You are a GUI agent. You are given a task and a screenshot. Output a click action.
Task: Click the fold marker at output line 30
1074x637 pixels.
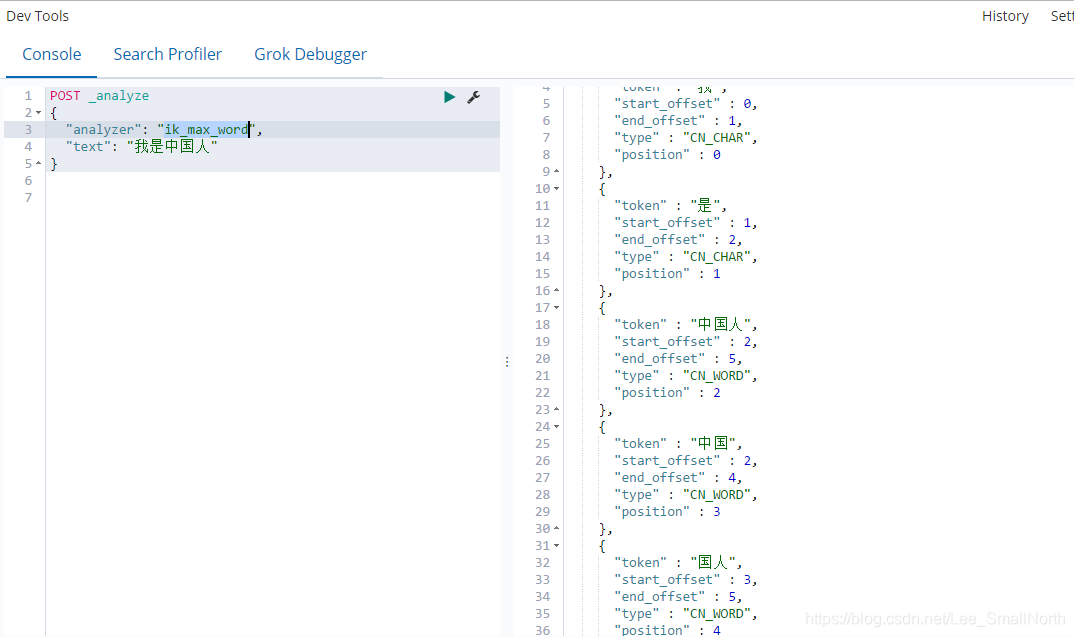pyautogui.click(x=556, y=529)
